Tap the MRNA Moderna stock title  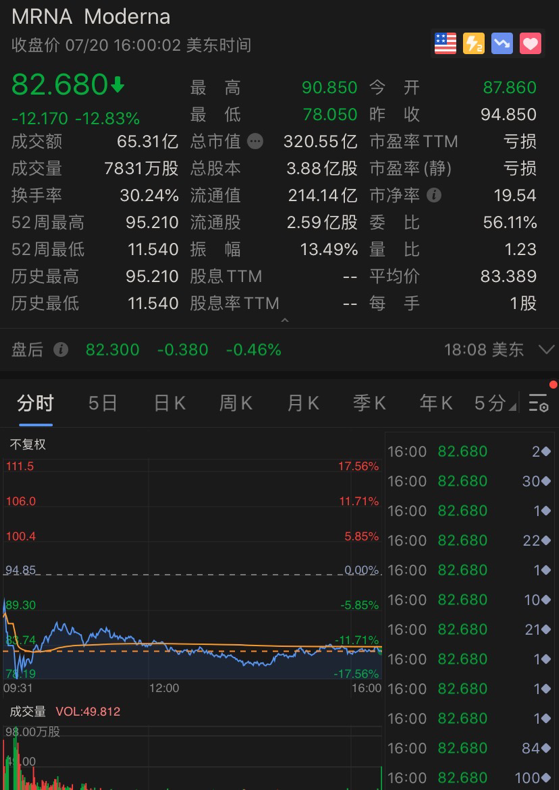[91, 17]
